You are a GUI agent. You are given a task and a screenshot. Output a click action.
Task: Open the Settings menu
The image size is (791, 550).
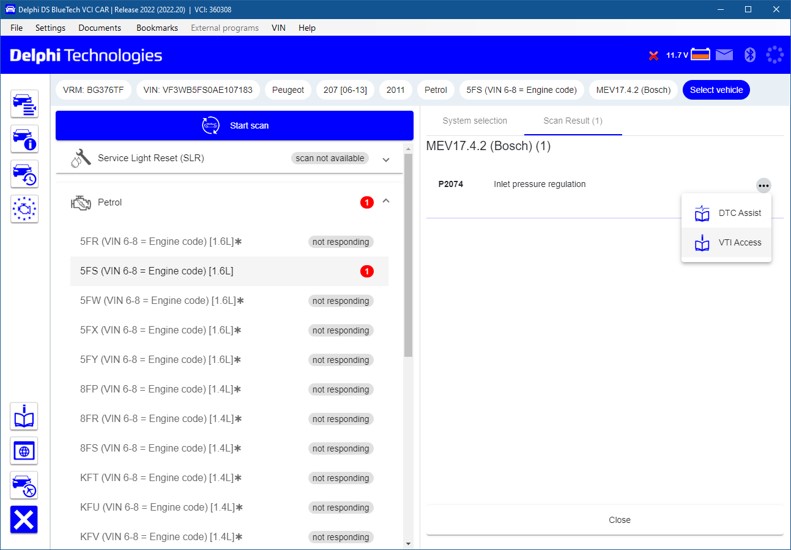50,28
